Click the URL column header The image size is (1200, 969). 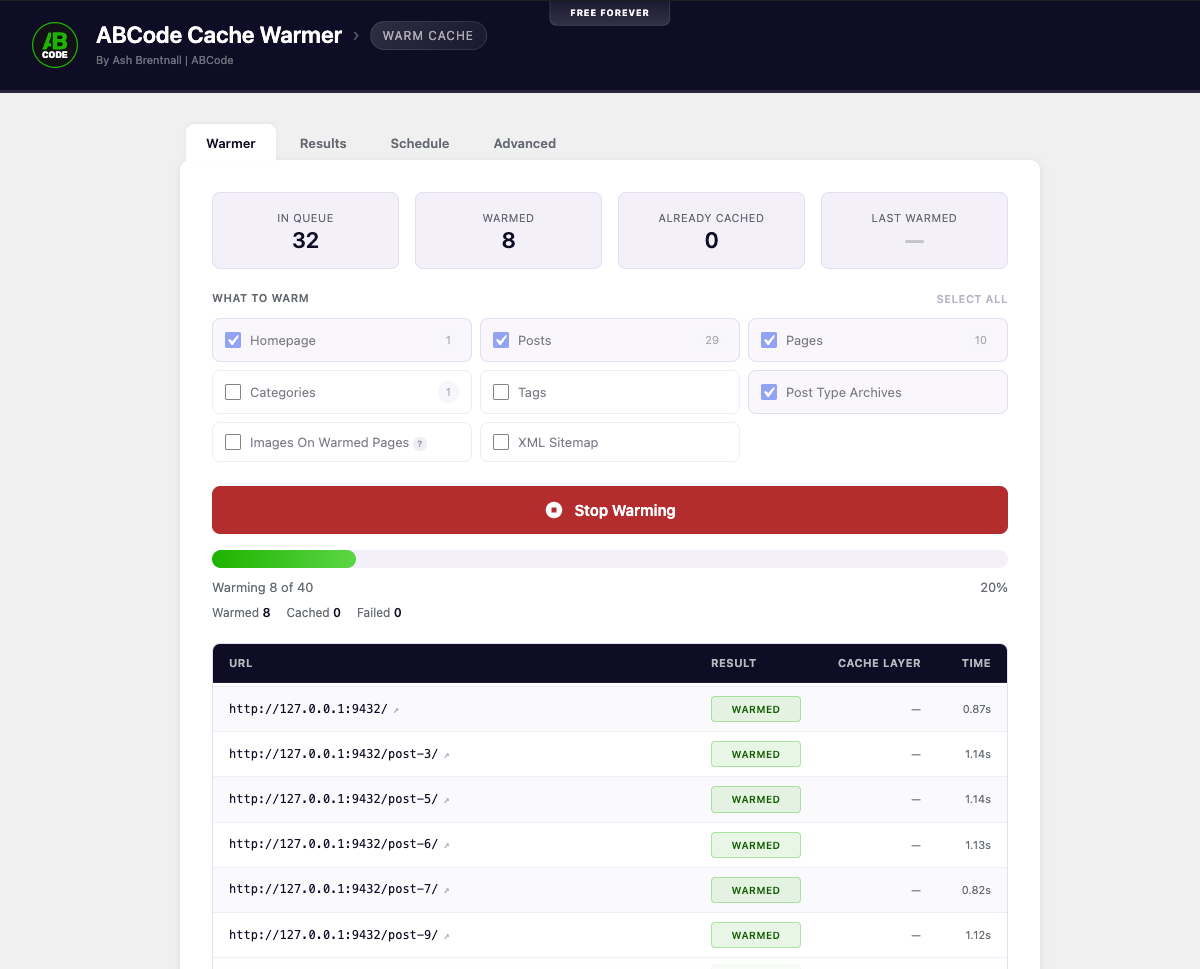241,663
